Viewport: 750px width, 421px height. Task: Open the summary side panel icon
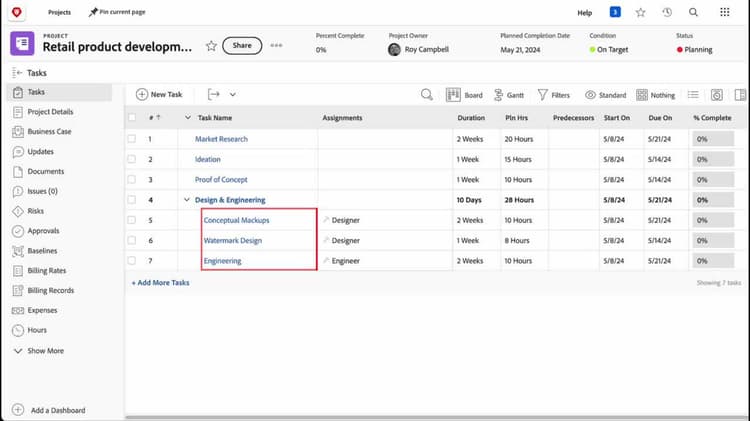(740, 95)
